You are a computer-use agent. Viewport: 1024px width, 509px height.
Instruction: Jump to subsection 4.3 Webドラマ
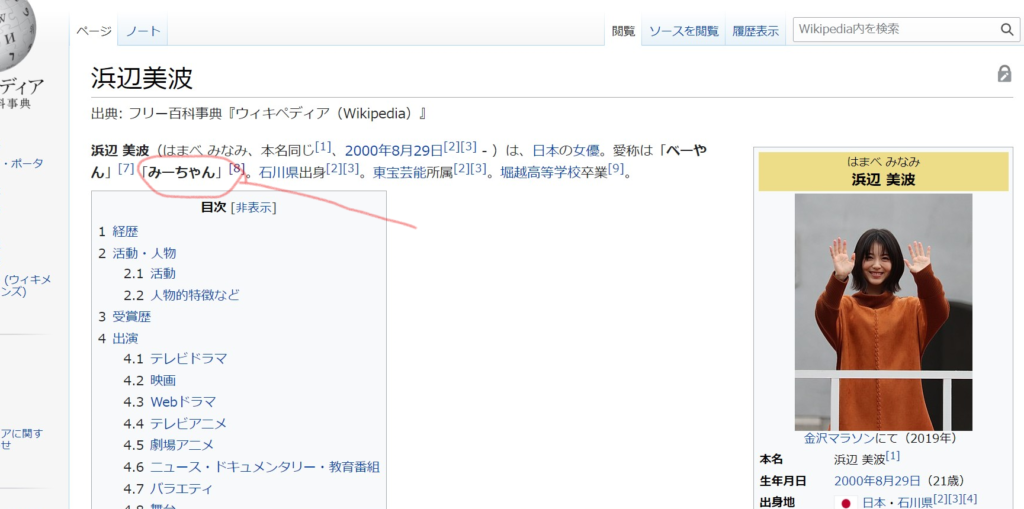[170, 402]
